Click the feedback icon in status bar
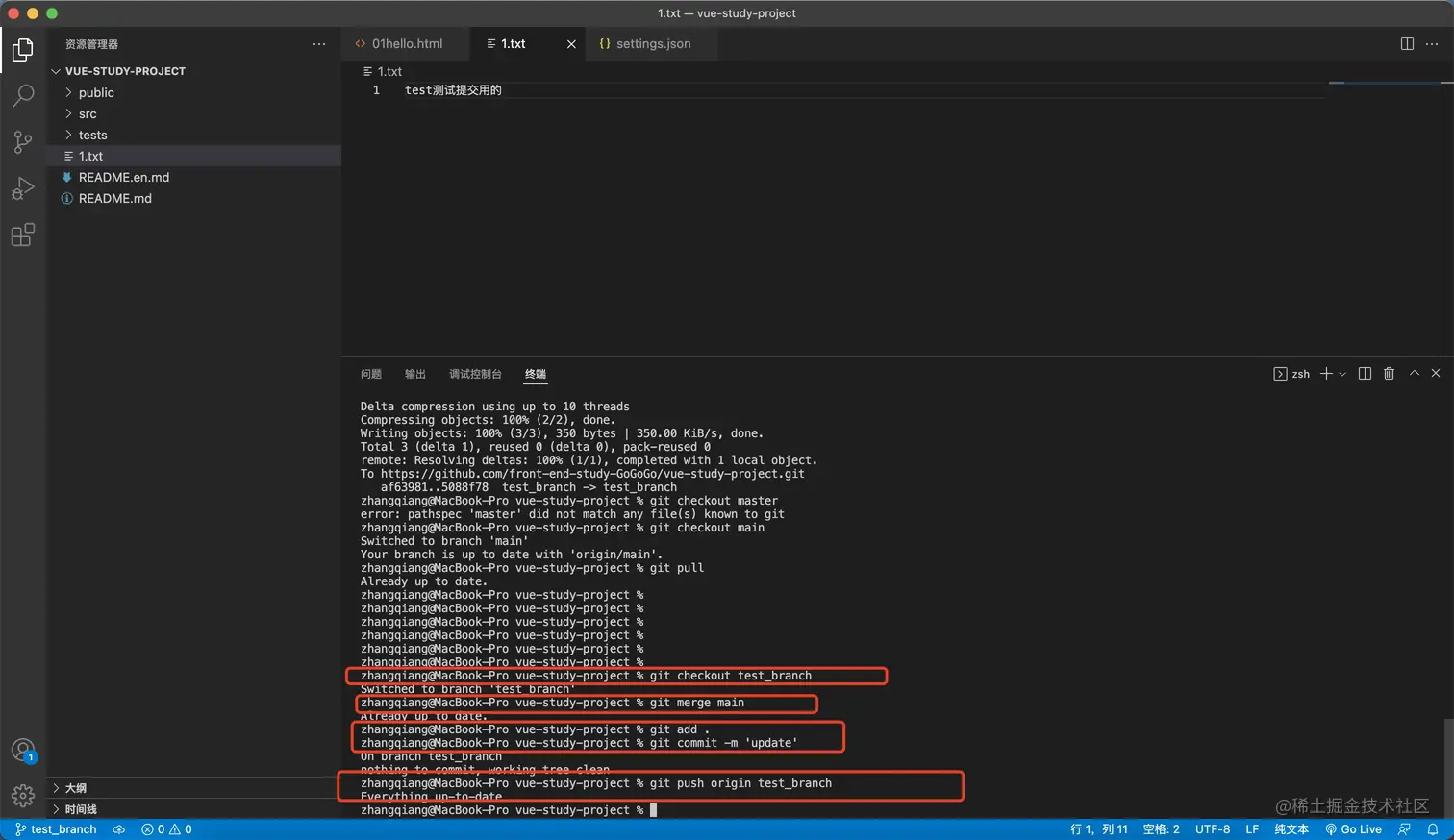This screenshot has width=1454, height=840. pyautogui.click(x=1404, y=829)
